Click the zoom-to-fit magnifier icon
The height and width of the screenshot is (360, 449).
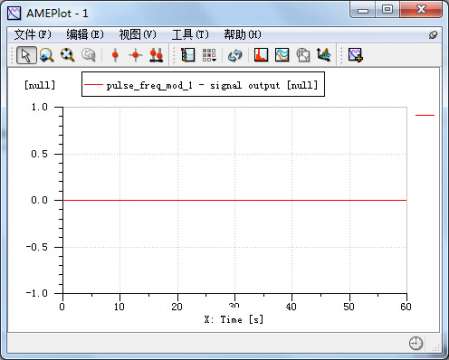(67, 55)
